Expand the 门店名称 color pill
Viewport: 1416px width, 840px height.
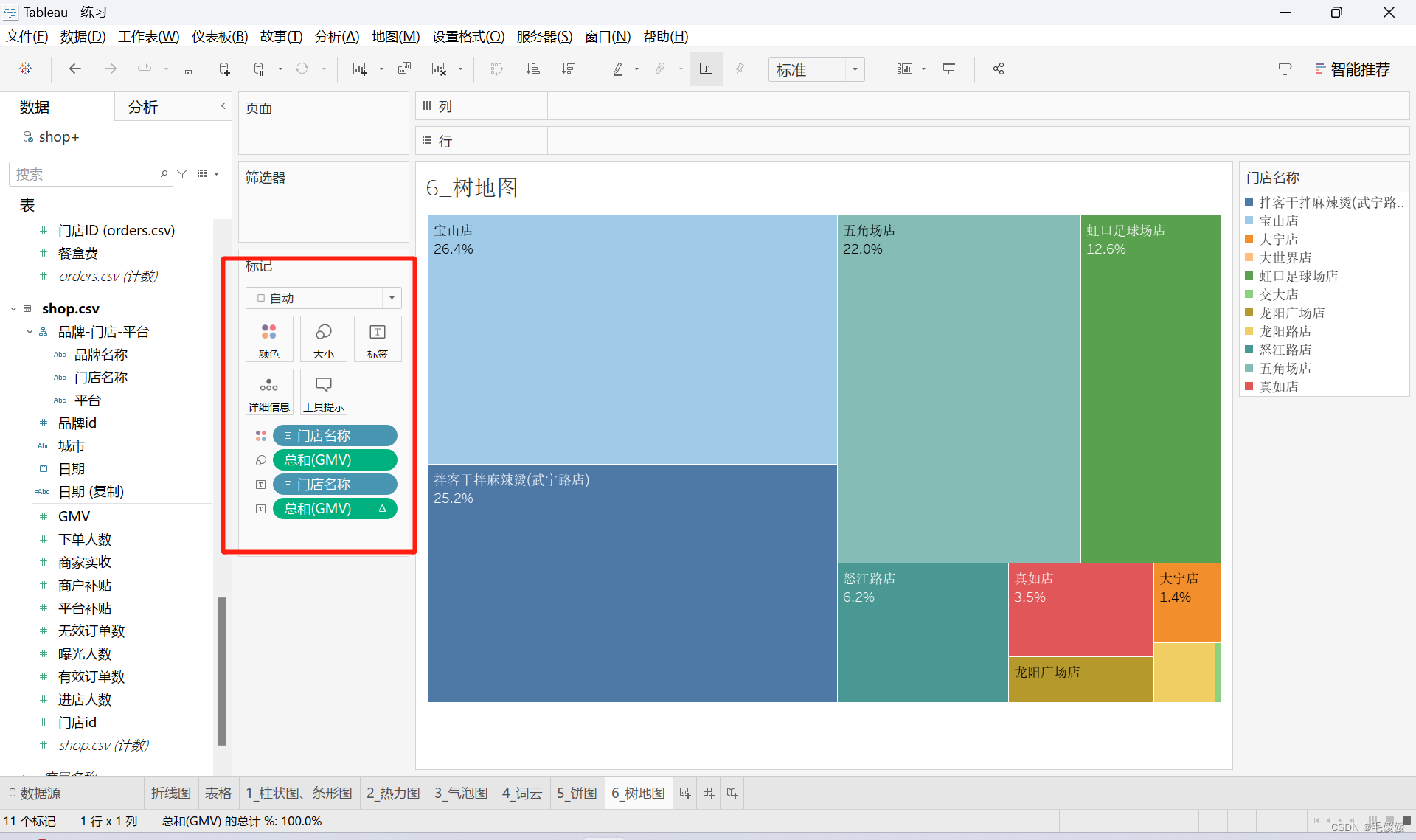(288, 436)
